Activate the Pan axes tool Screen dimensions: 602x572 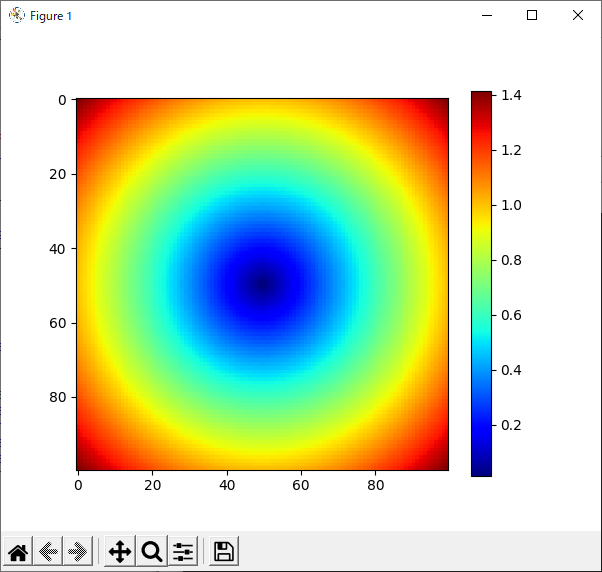119,551
